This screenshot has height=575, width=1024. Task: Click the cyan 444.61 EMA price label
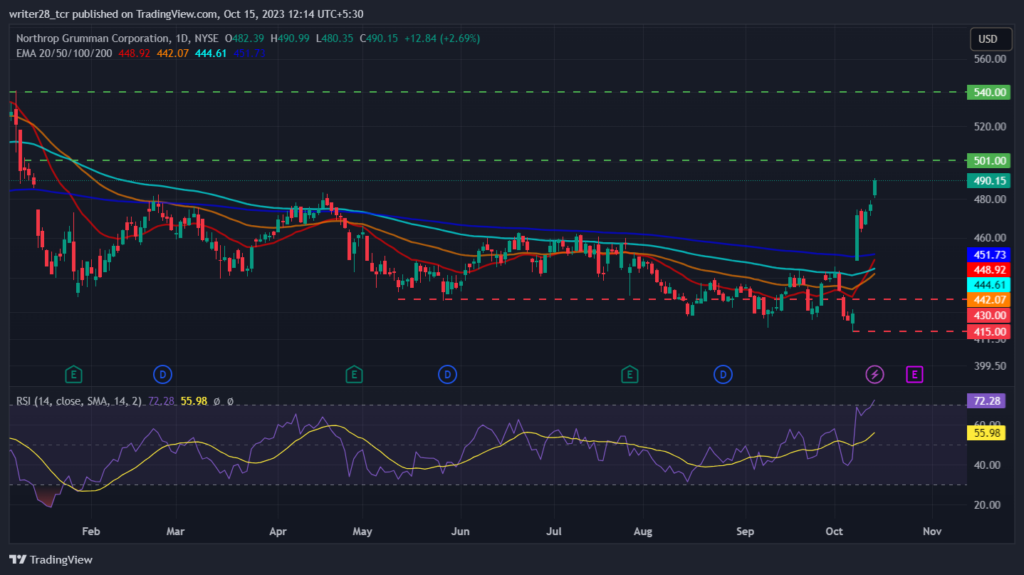pos(989,285)
